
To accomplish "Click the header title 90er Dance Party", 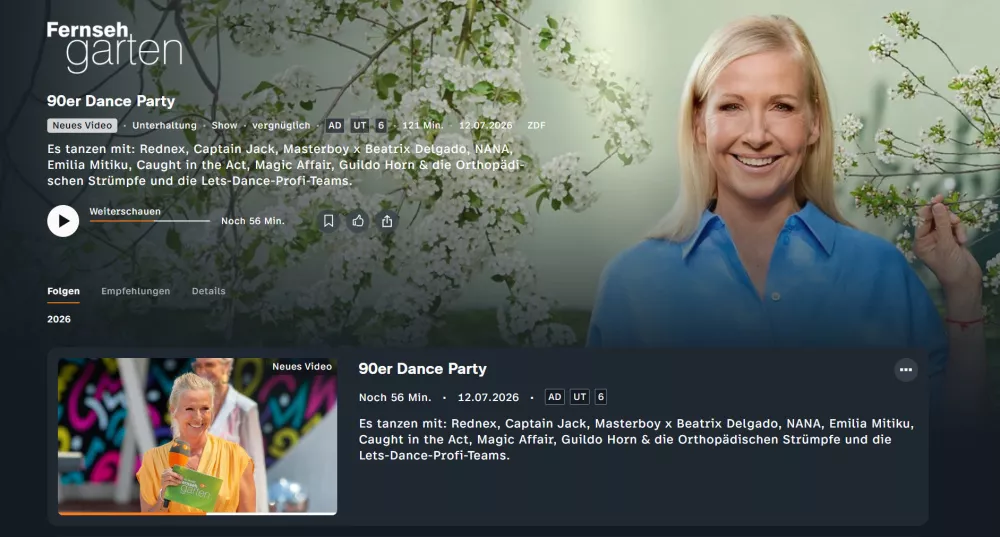I will click(111, 101).
